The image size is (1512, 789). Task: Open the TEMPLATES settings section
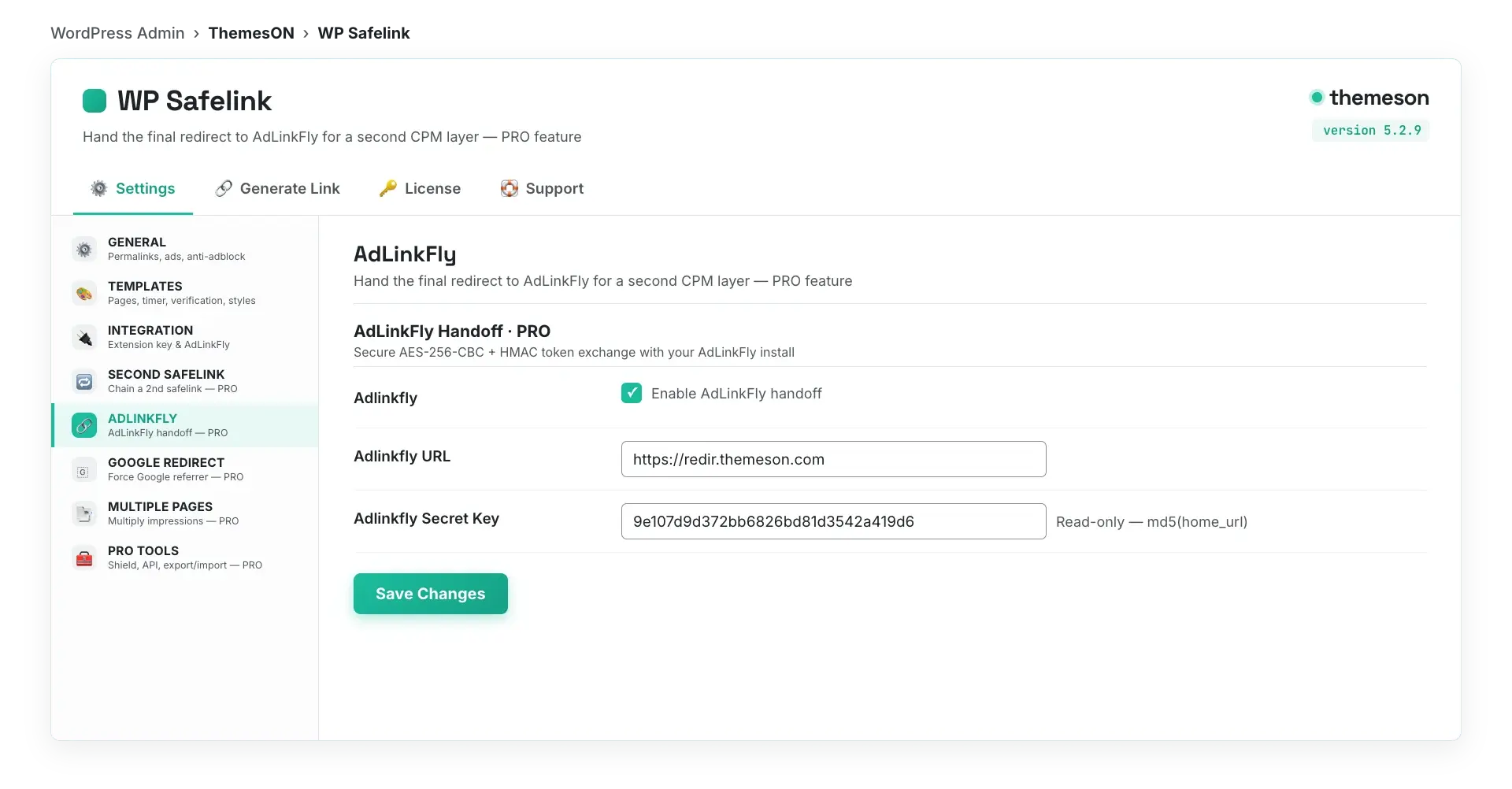pyautogui.click(x=185, y=293)
